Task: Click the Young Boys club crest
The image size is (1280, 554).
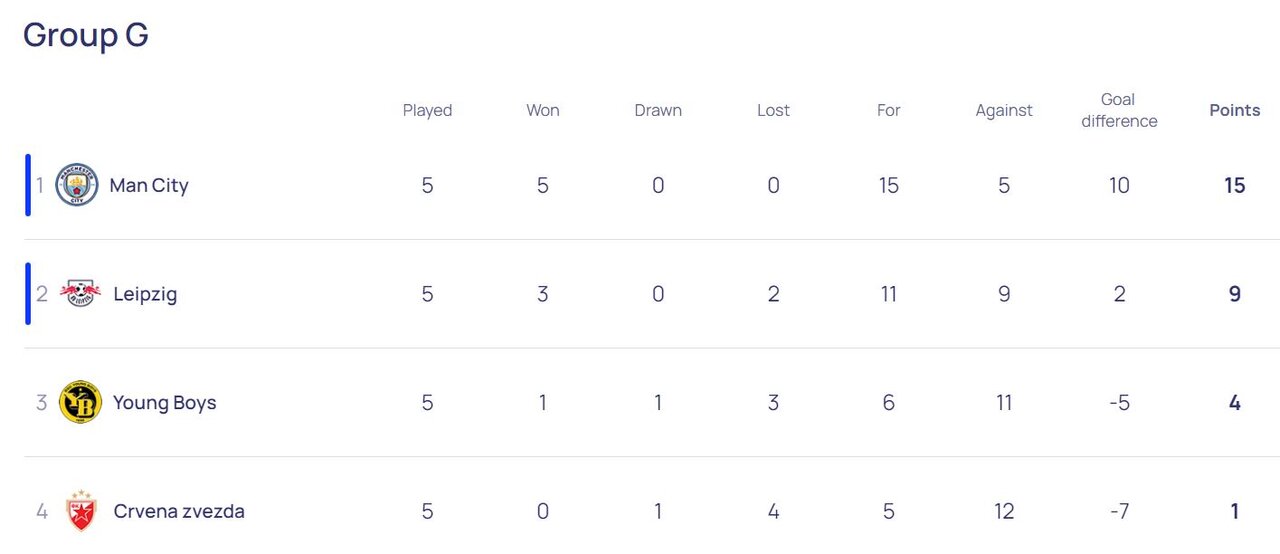Action: coord(81,402)
